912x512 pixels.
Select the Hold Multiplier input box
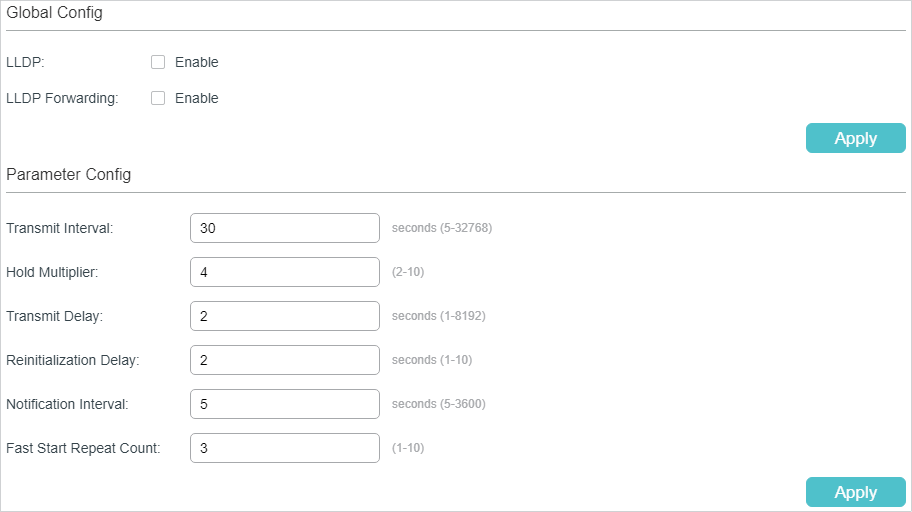pos(285,272)
